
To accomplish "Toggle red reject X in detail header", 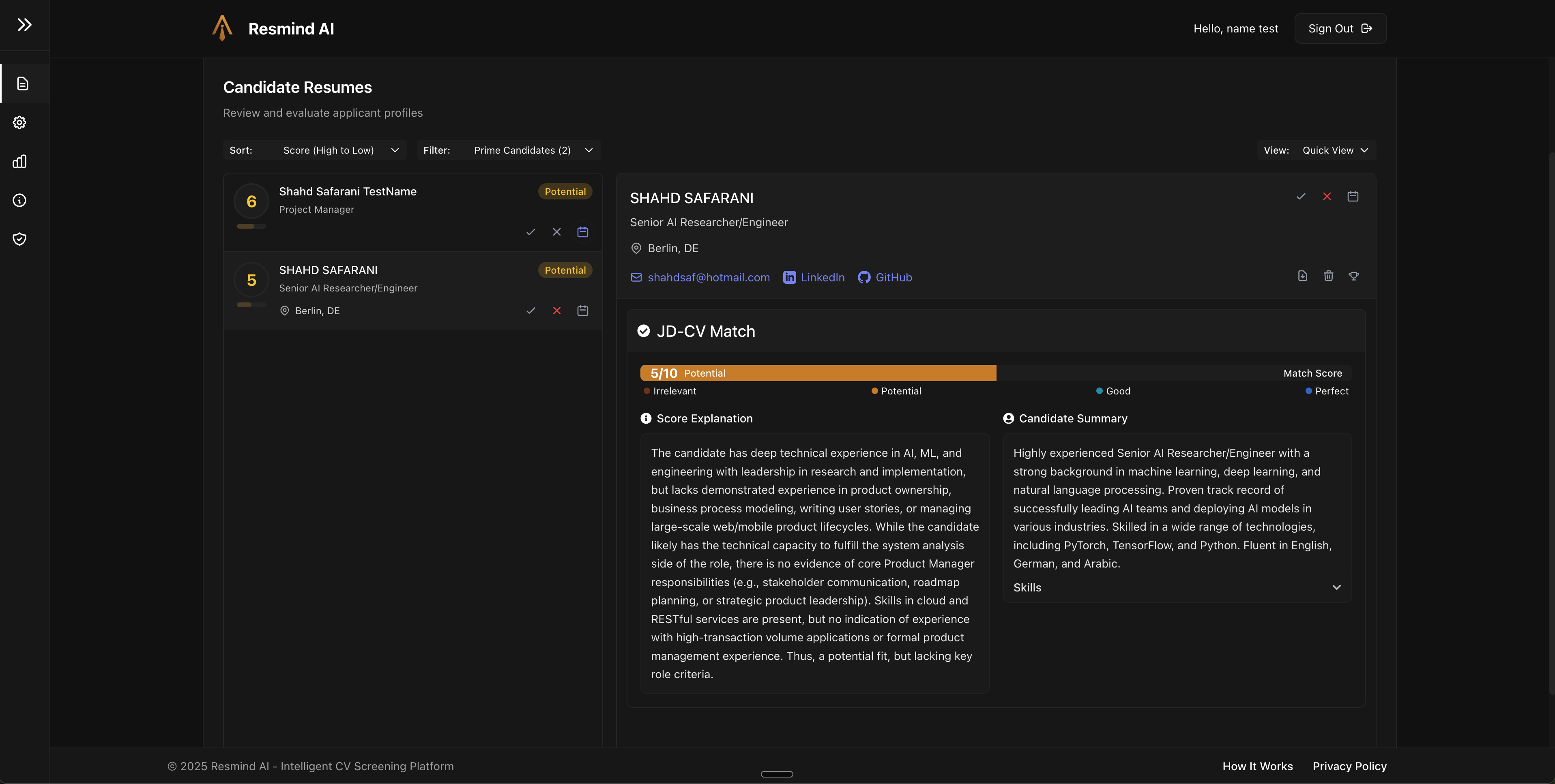I will point(1327,196).
